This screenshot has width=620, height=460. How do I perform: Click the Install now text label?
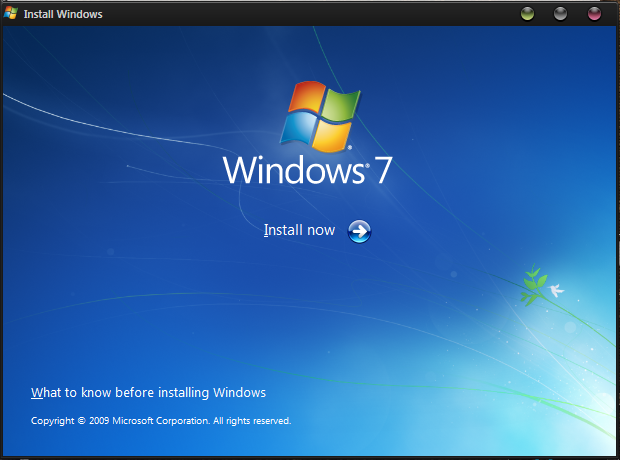pos(299,230)
